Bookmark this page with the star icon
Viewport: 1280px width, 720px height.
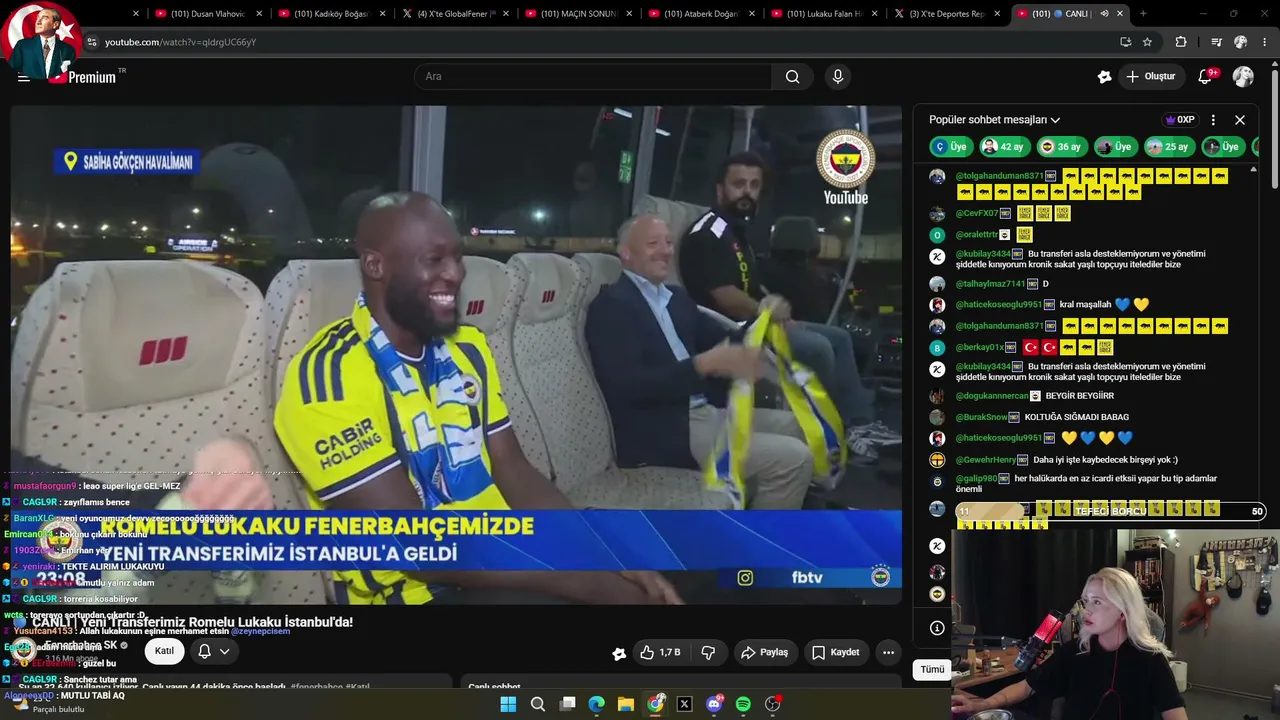(x=1147, y=42)
